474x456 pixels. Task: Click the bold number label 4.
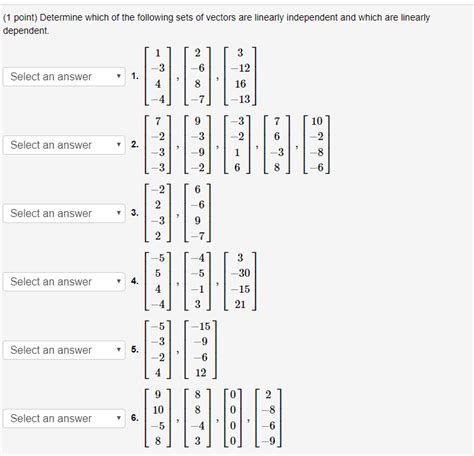(x=135, y=281)
